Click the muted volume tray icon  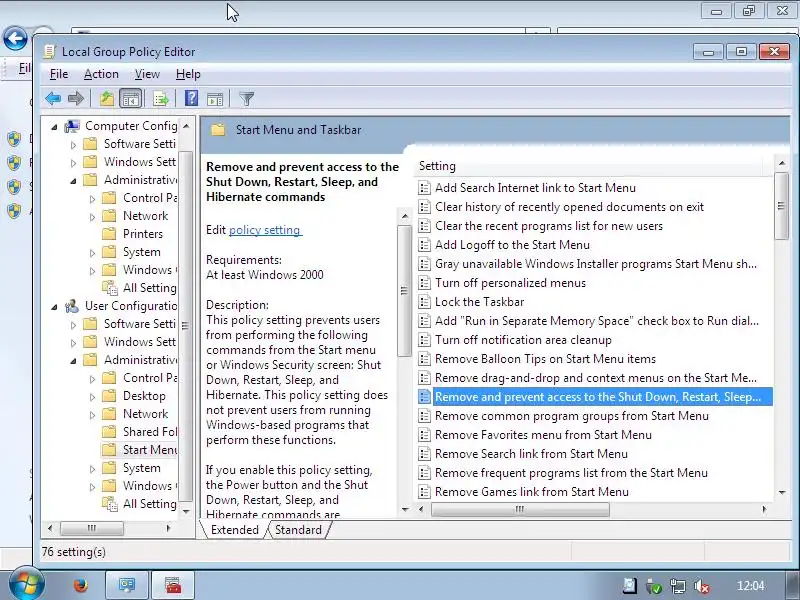pyautogui.click(x=702, y=586)
